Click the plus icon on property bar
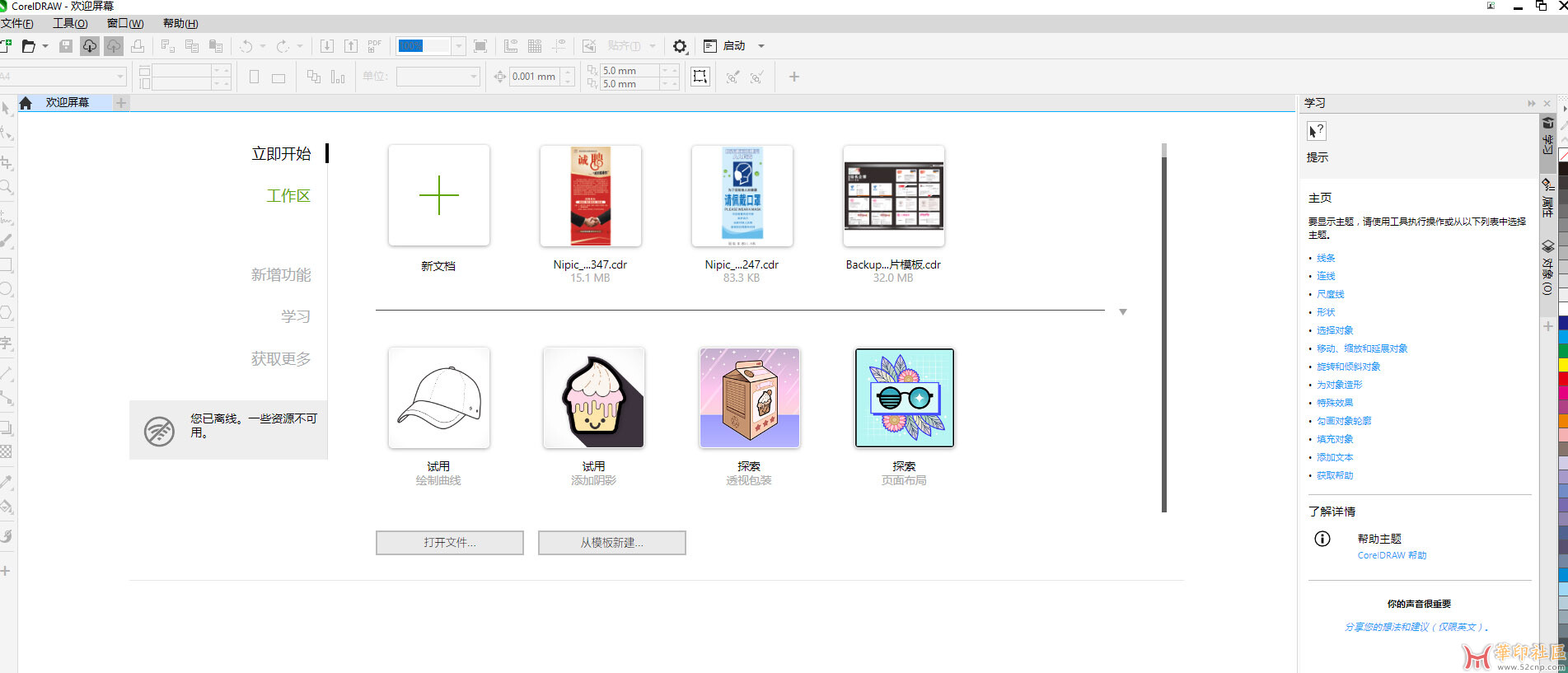This screenshot has height=673, width=1568. [794, 77]
